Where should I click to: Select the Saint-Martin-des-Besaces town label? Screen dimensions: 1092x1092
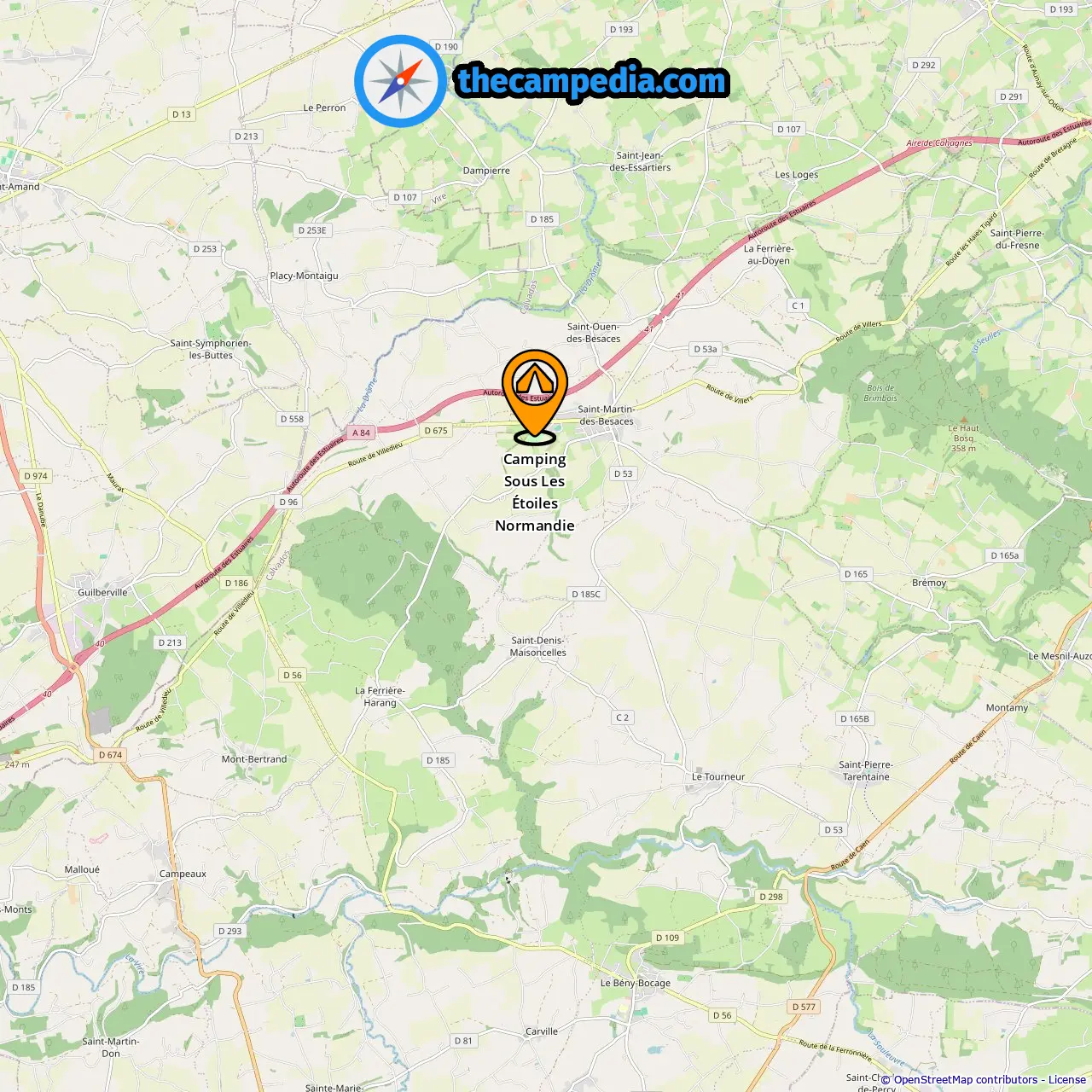pos(606,415)
